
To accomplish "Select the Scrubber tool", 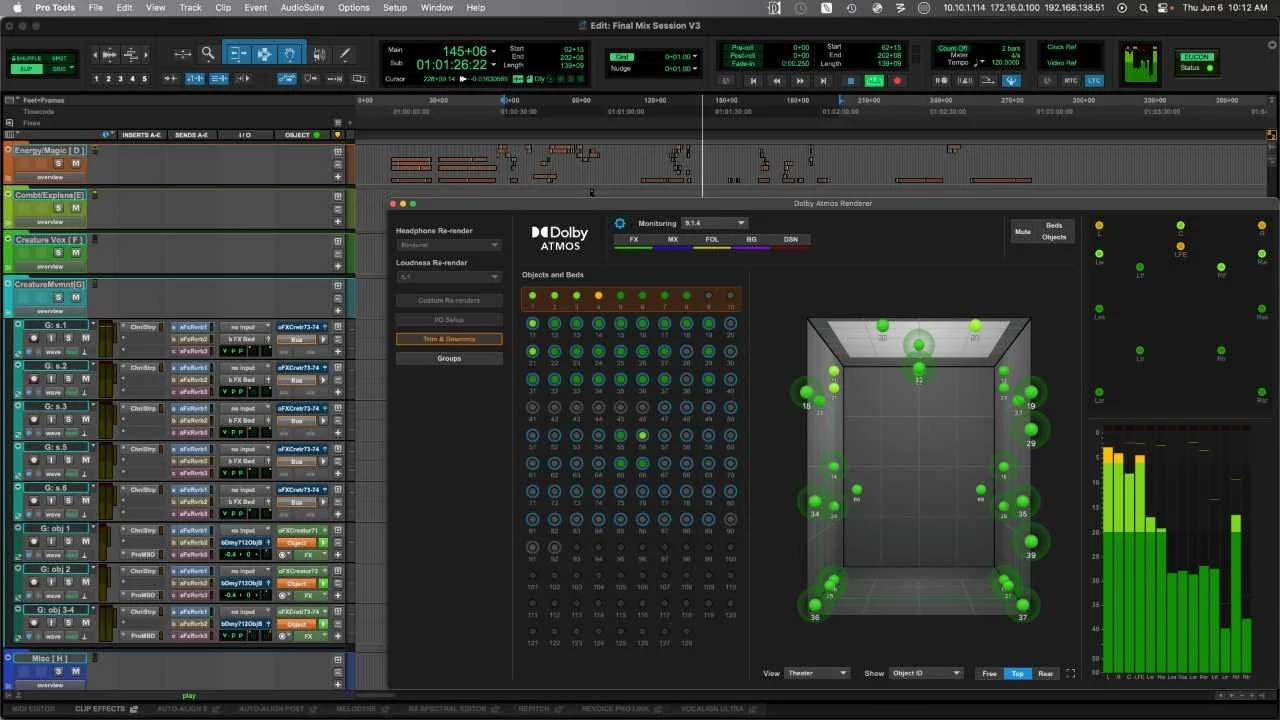I will click(x=319, y=54).
